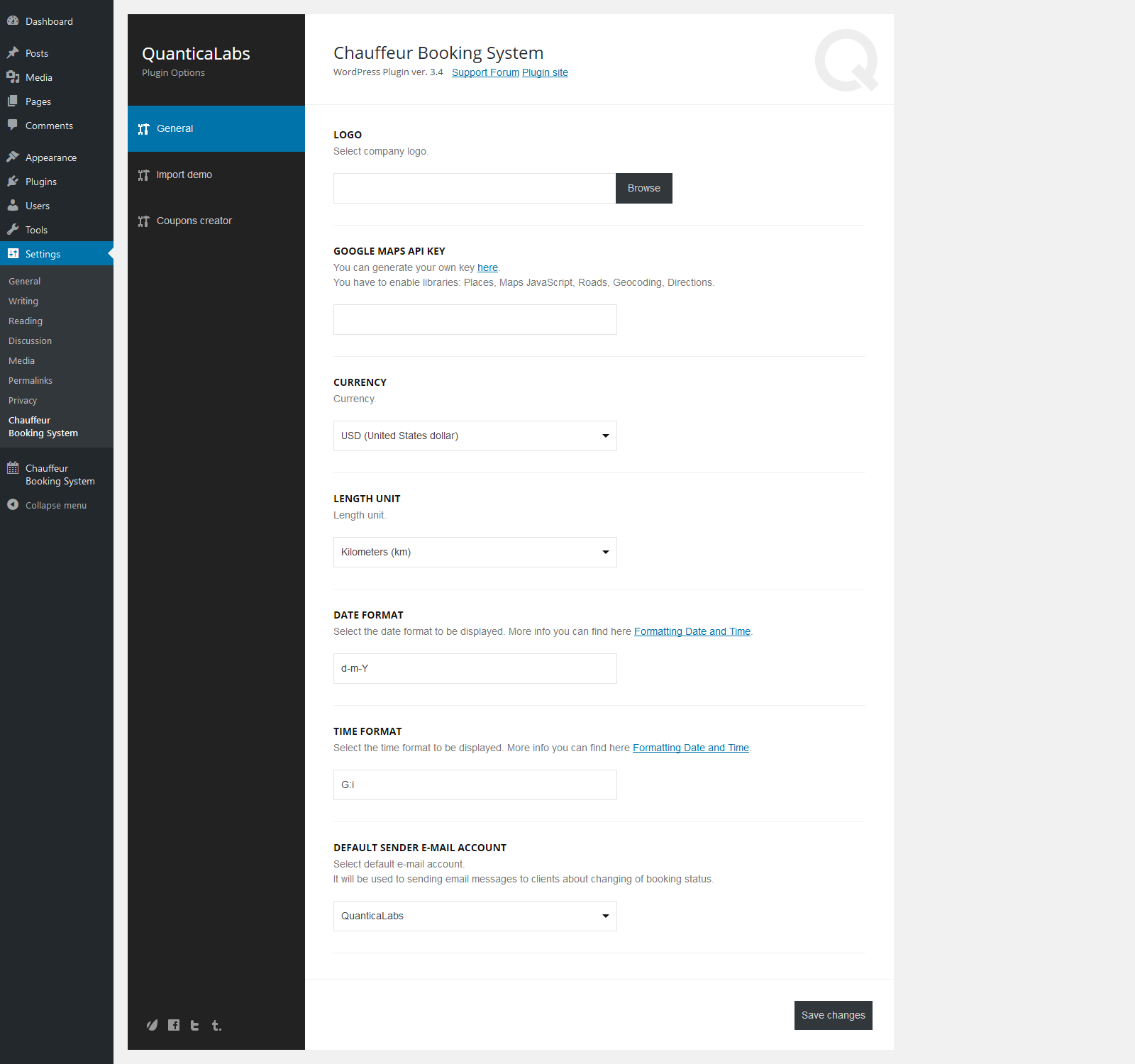Image resolution: width=1135 pixels, height=1064 pixels.
Task: Focus the Google Maps API key field
Action: coord(475,319)
